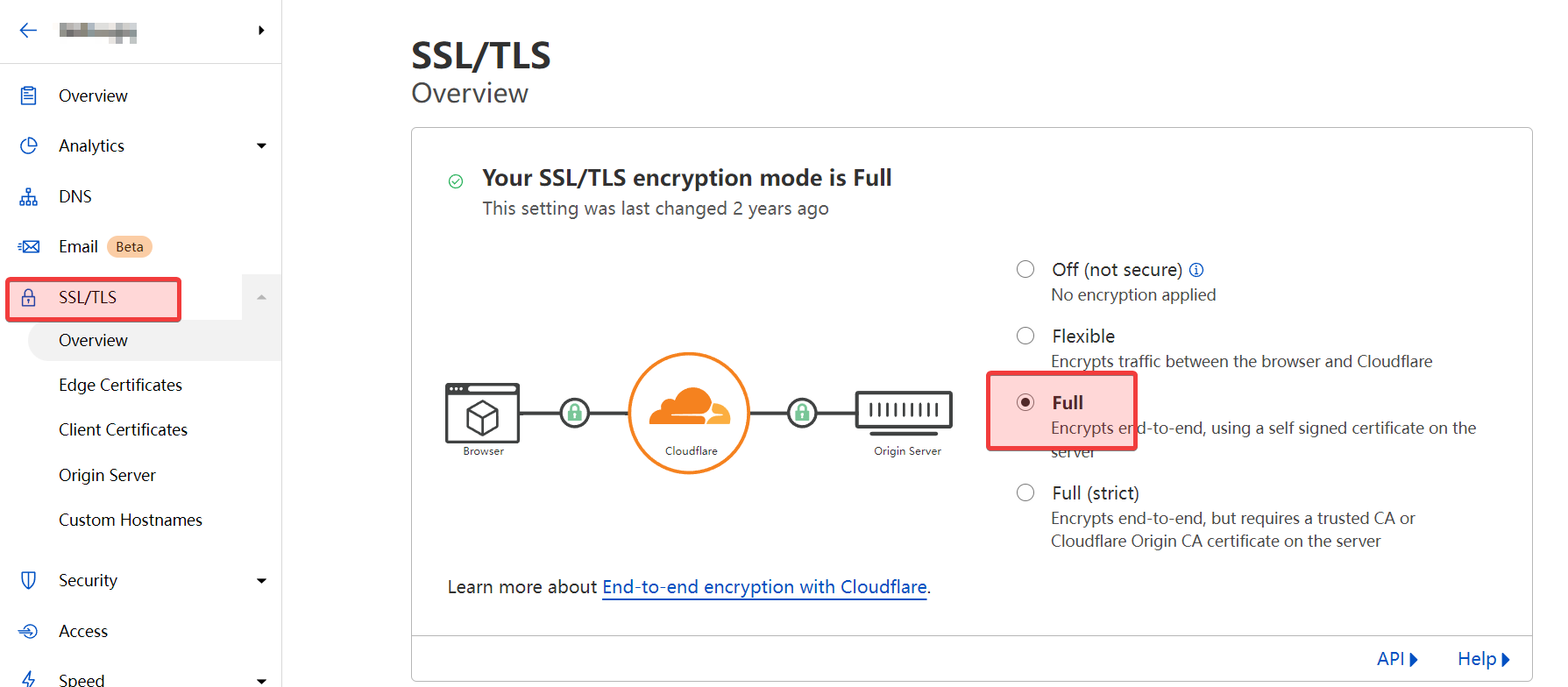Select the Flexible encryption mode
This screenshot has height=687, width=1568.
click(x=1025, y=336)
